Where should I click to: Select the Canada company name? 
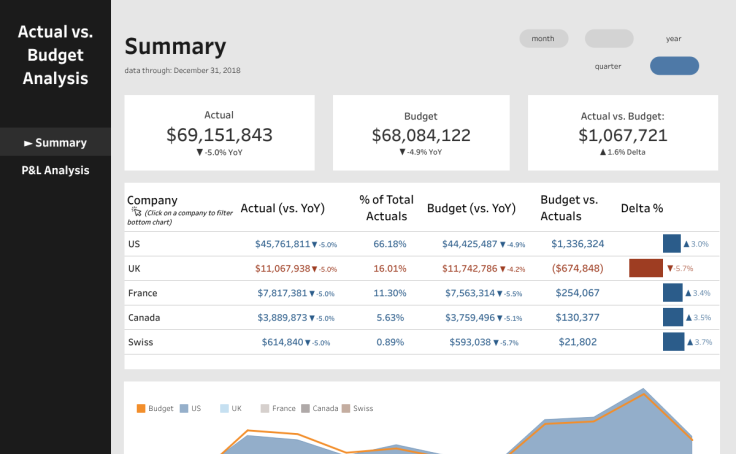click(x=145, y=317)
